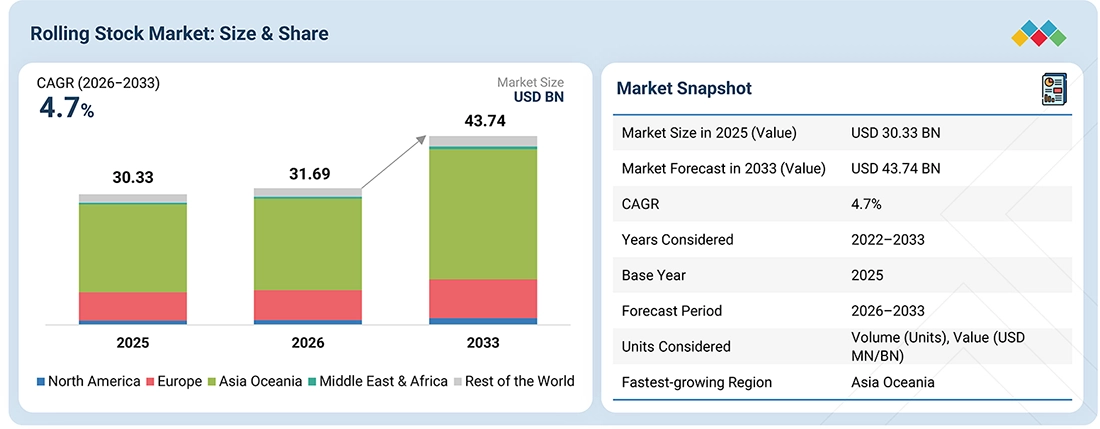Click the CAGR (2026–2033) label
Viewport: 1100px width, 429px height.
[x=98, y=83]
